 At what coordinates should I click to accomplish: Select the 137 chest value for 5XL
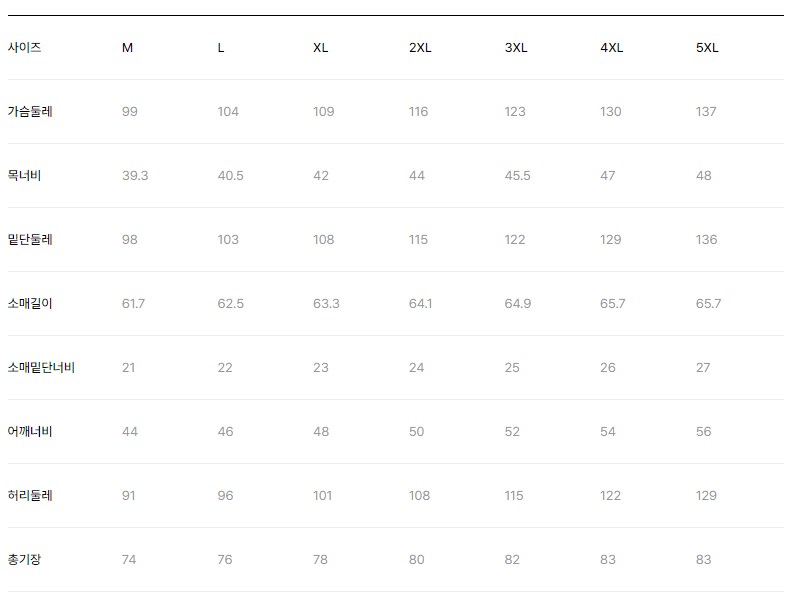706,112
